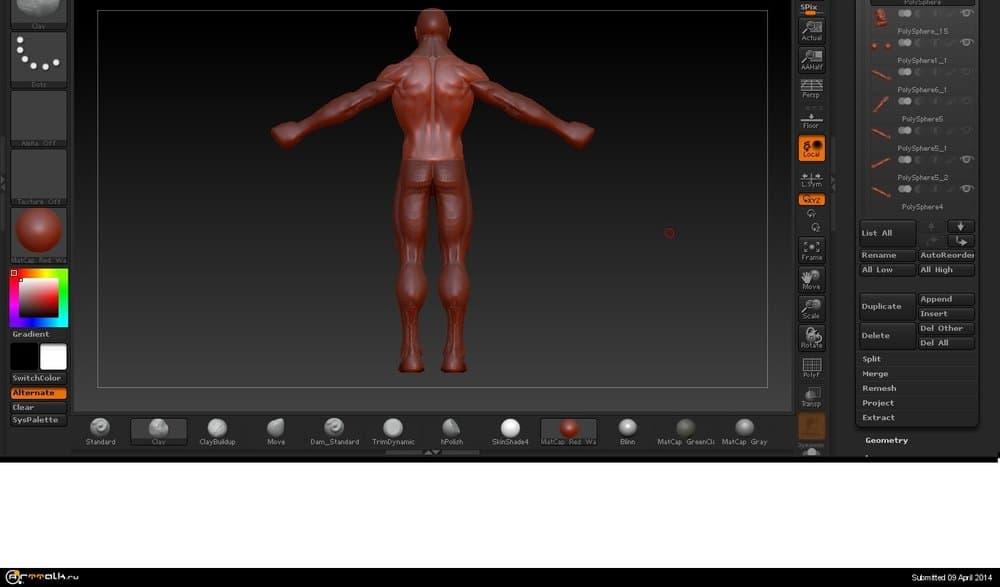
Task: Open the Dots stroke type thumbnail
Action: pyautogui.click(x=39, y=57)
